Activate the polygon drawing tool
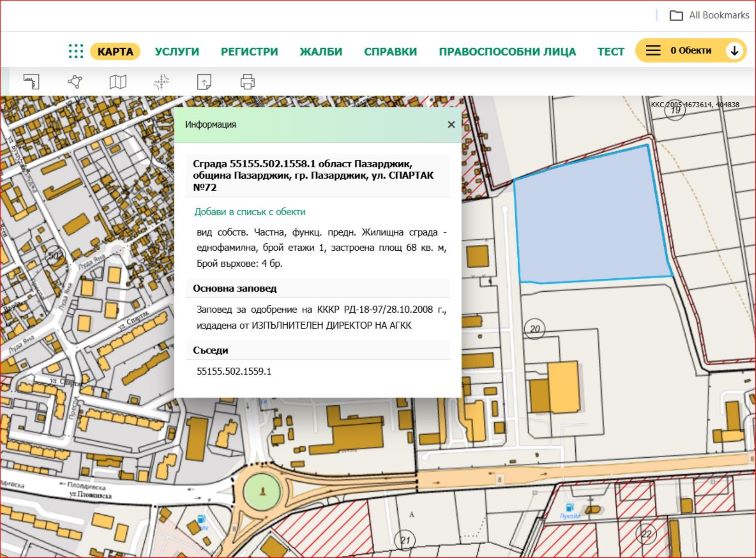The height and width of the screenshot is (558, 756). point(75,82)
